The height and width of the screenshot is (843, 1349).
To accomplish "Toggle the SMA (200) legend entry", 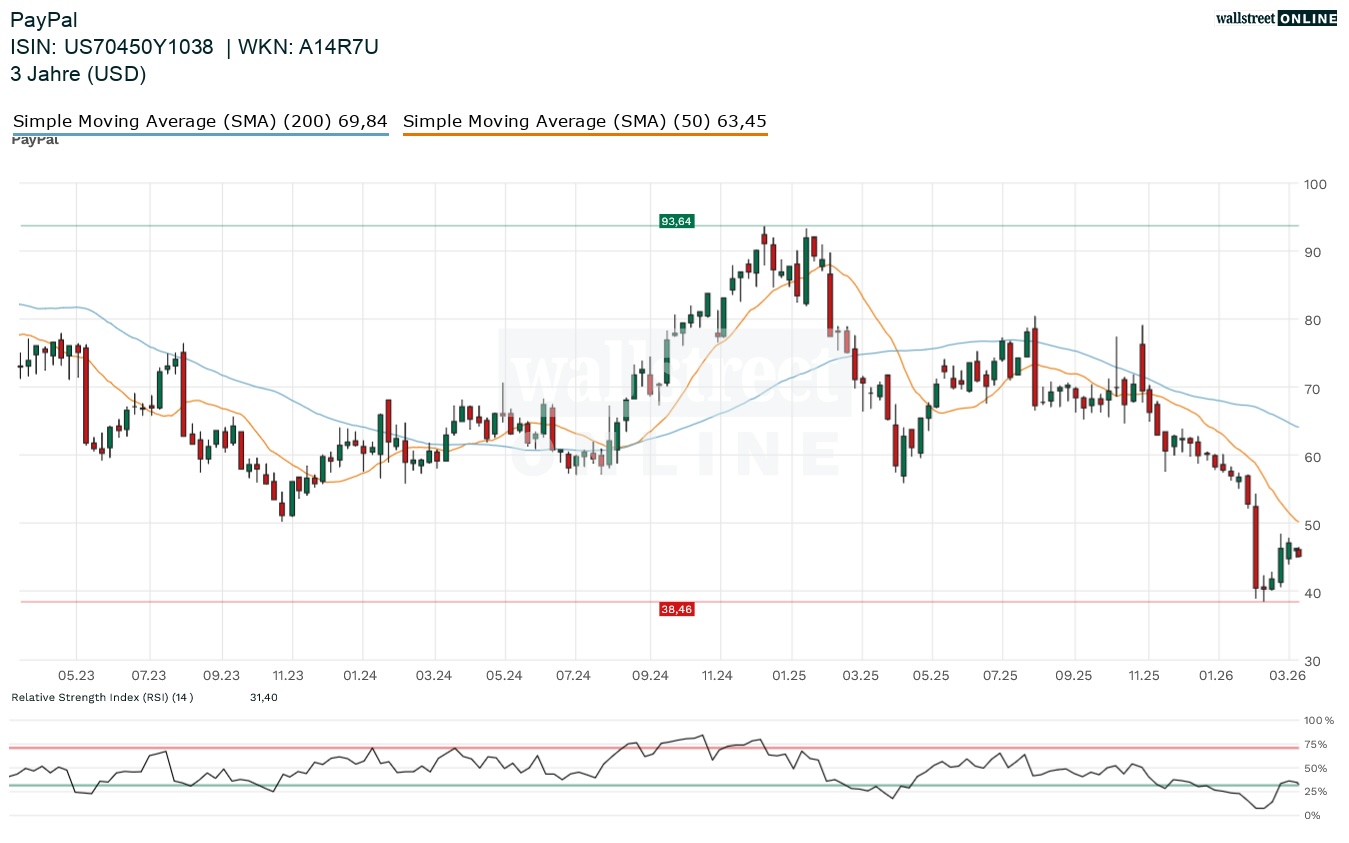I will click(200, 121).
